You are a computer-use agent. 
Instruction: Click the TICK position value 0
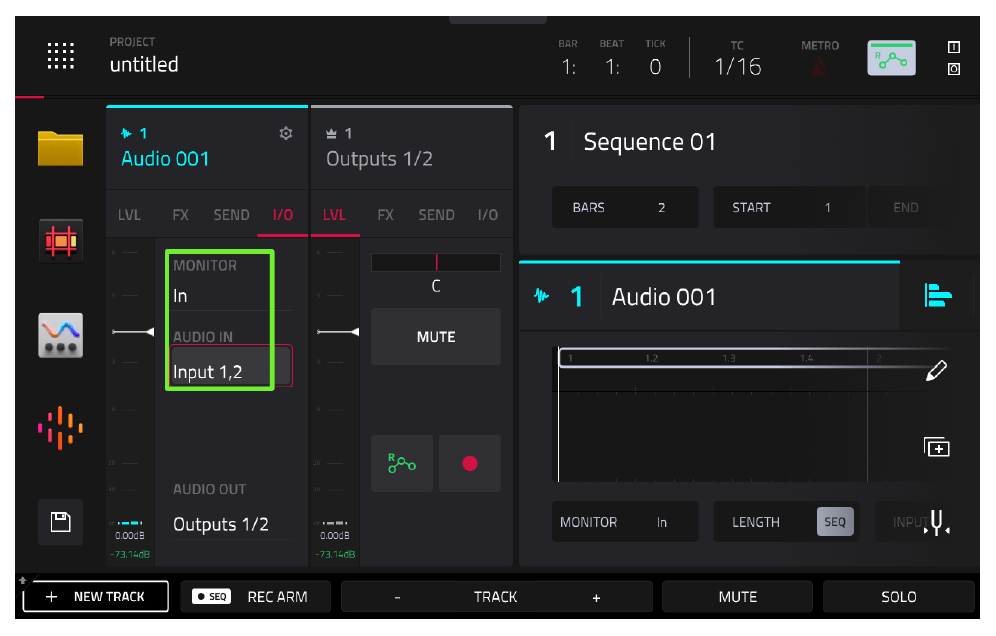(x=656, y=67)
